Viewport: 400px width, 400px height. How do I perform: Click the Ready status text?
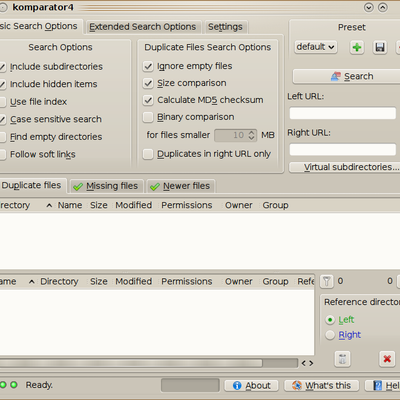click(x=39, y=385)
